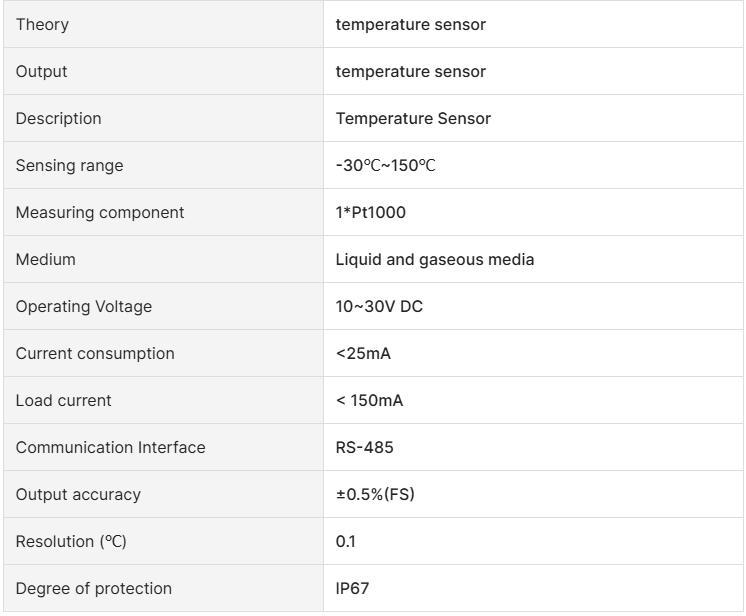The width and height of the screenshot is (746, 616).
Task: Click the "Theory" row label
Action: (x=42, y=24)
